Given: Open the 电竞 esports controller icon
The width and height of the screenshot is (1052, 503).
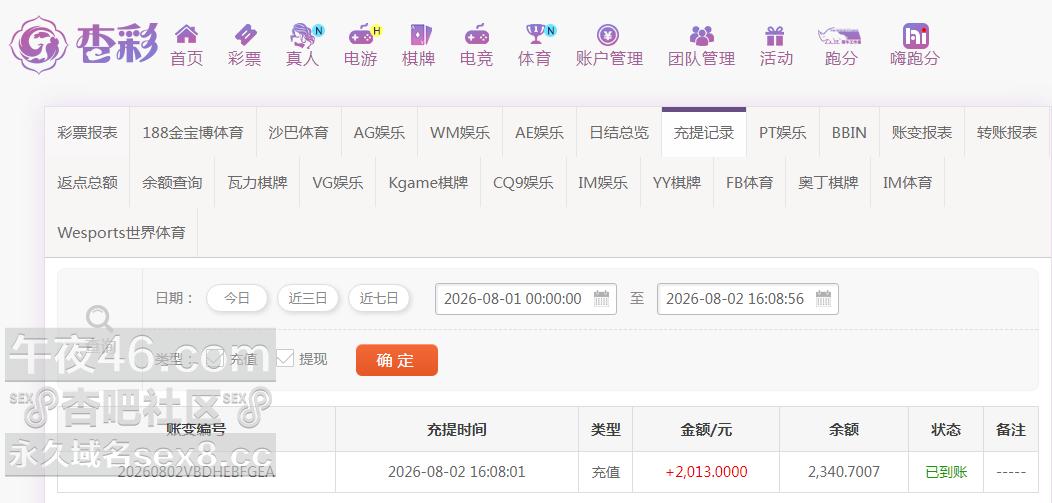Looking at the screenshot, I should point(477,34).
